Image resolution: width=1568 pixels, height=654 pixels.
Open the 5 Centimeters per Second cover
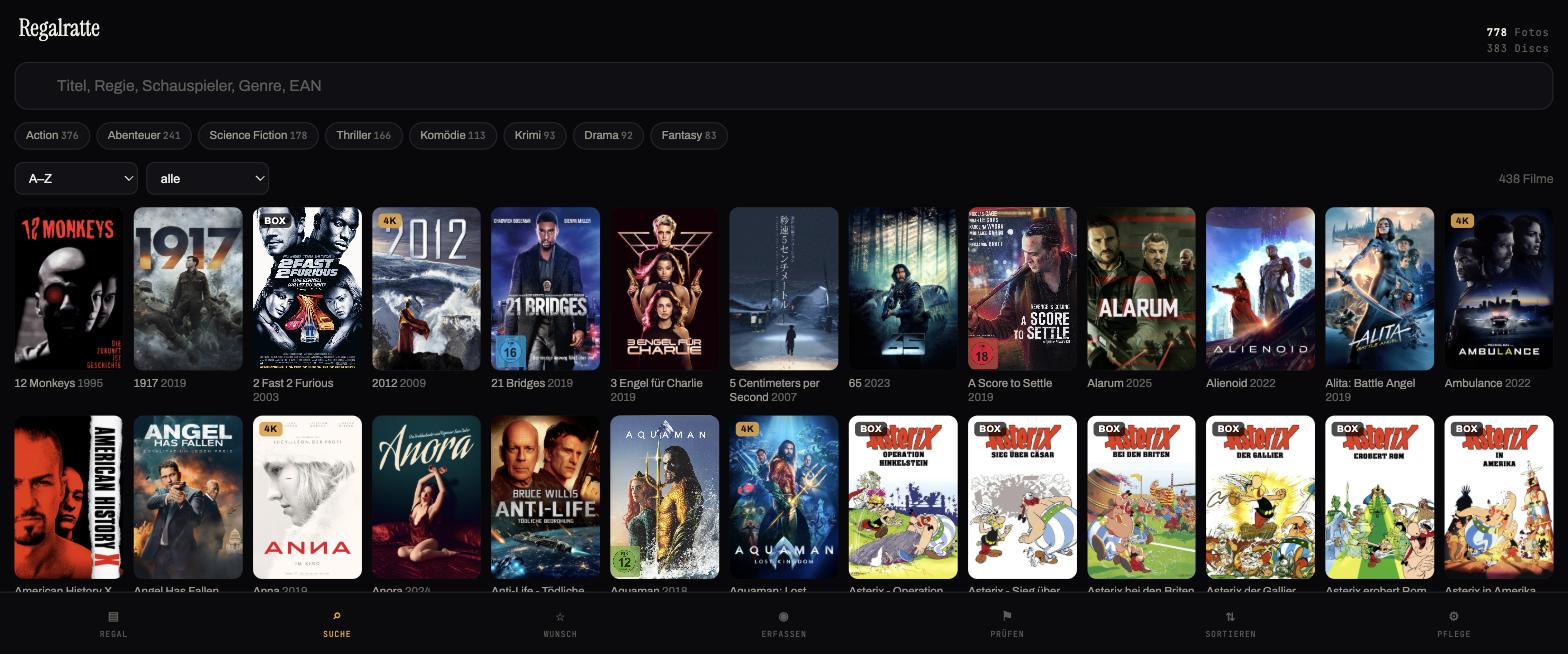pyautogui.click(x=784, y=289)
